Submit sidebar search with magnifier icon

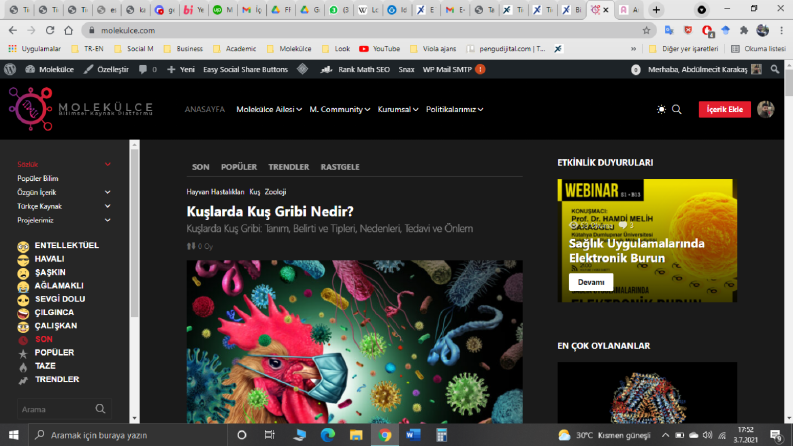pos(100,409)
